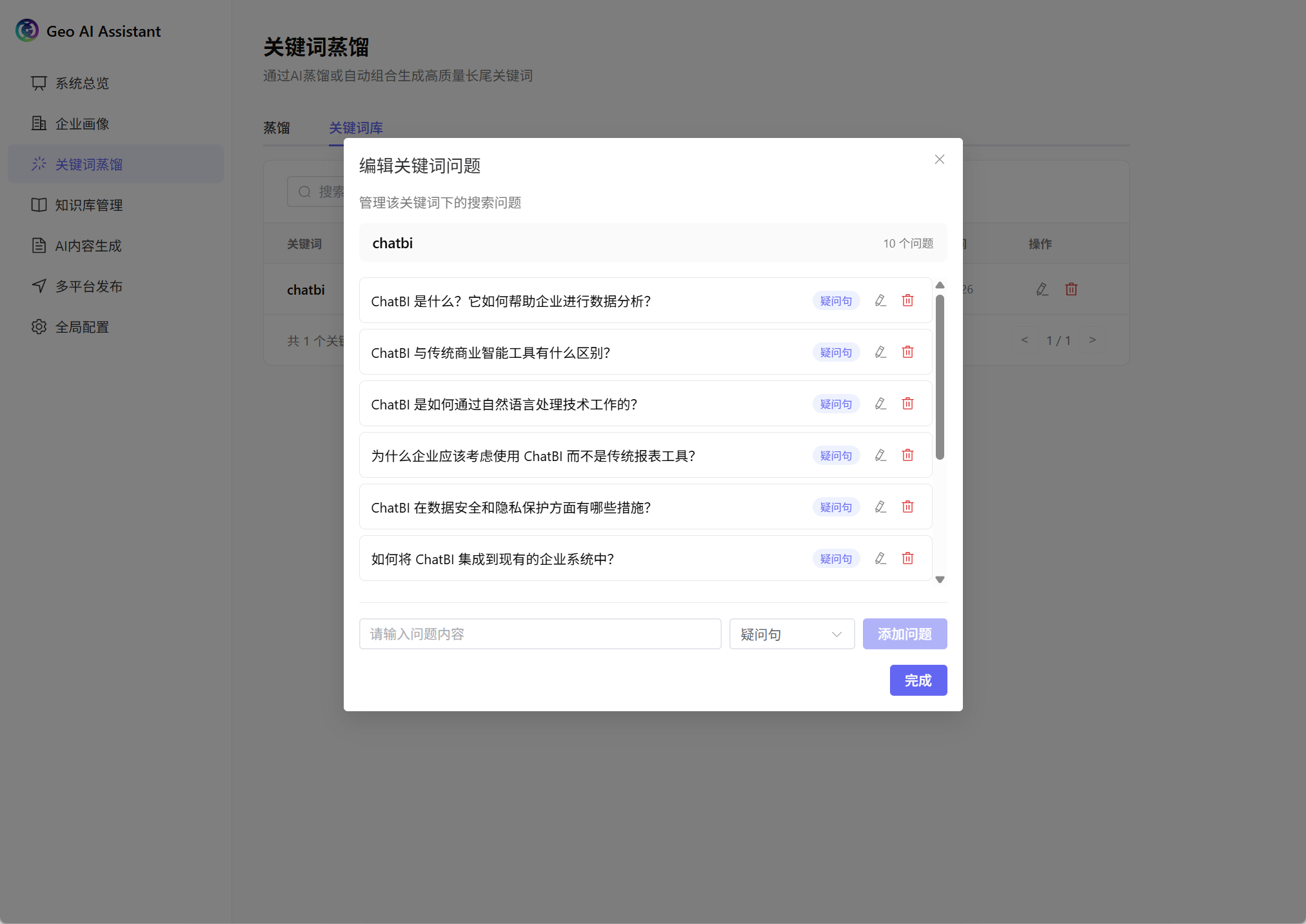This screenshot has height=924, width=1306.
Task: Go to previous page of keyword table
Action: point(1025,340)
